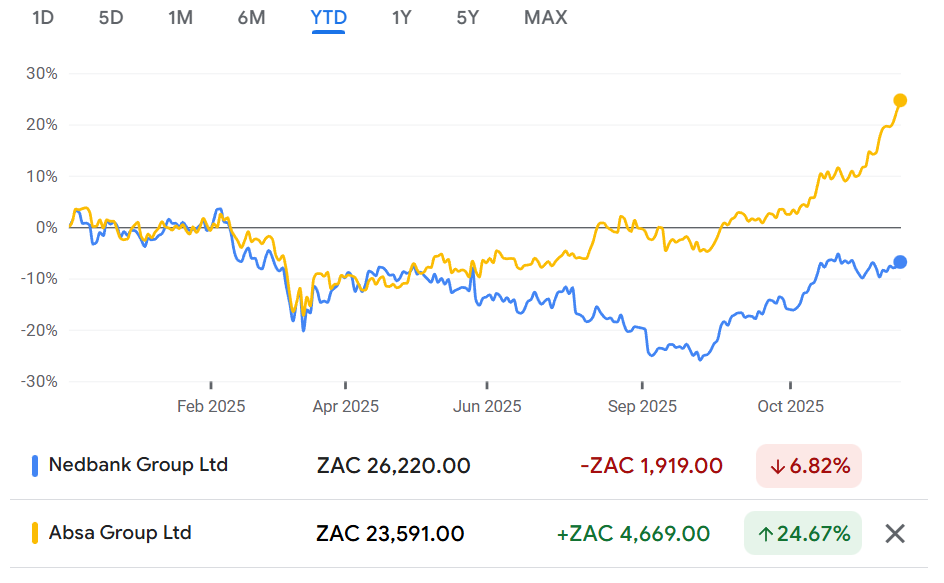Click the yellow Absa color marker
Image resolution: width=944 pixels, height=583 pixels.
[36, 533]
